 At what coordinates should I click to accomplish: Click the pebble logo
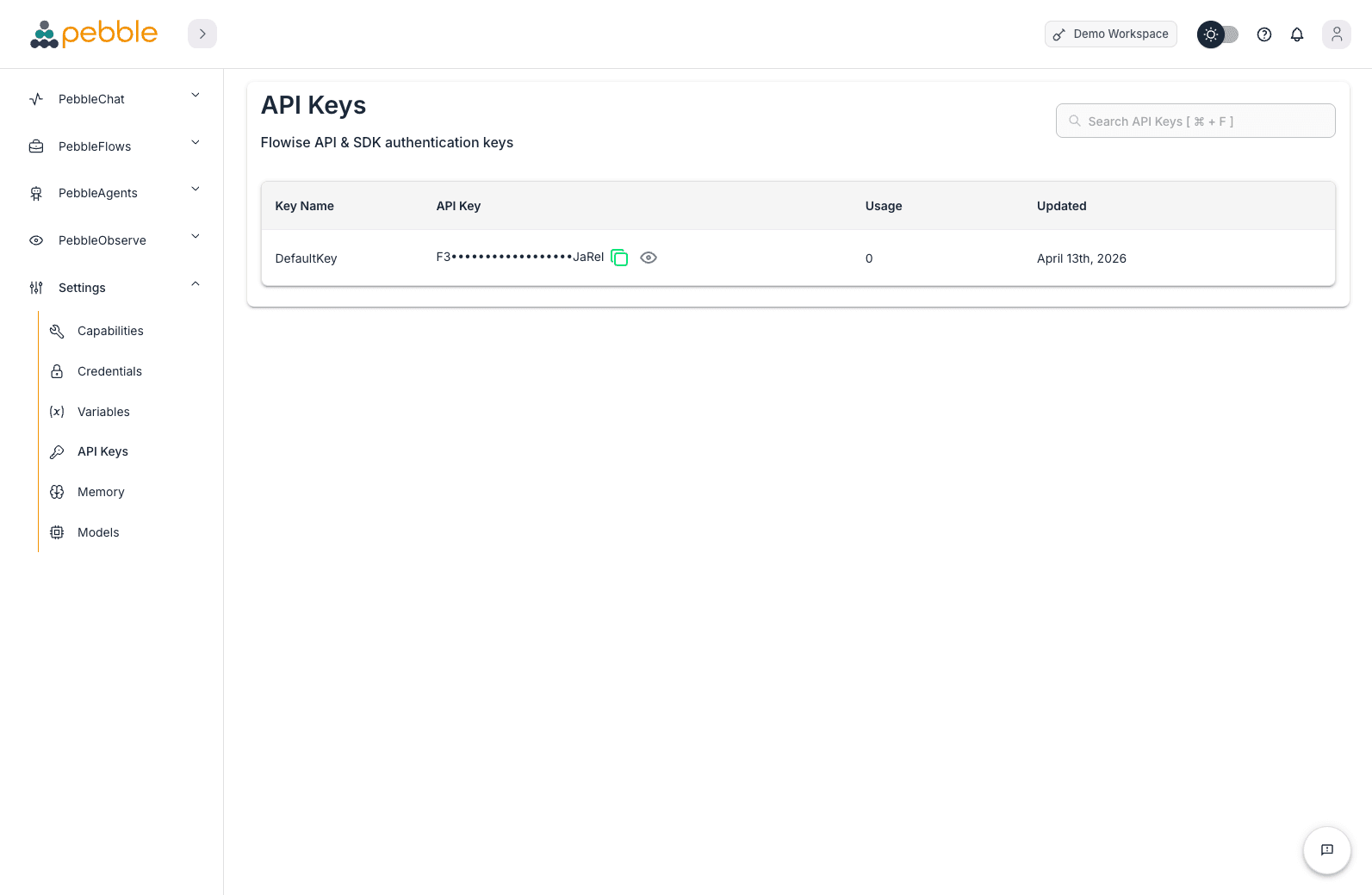click(x=94, y=34)
